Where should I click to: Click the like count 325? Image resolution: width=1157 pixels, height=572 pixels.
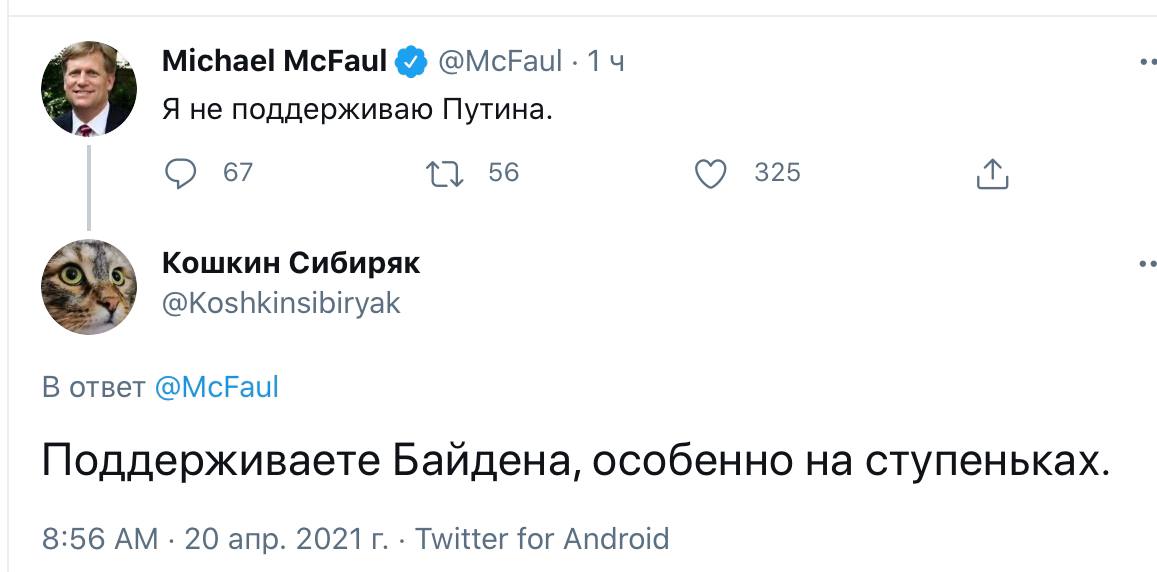click(777, 173)
